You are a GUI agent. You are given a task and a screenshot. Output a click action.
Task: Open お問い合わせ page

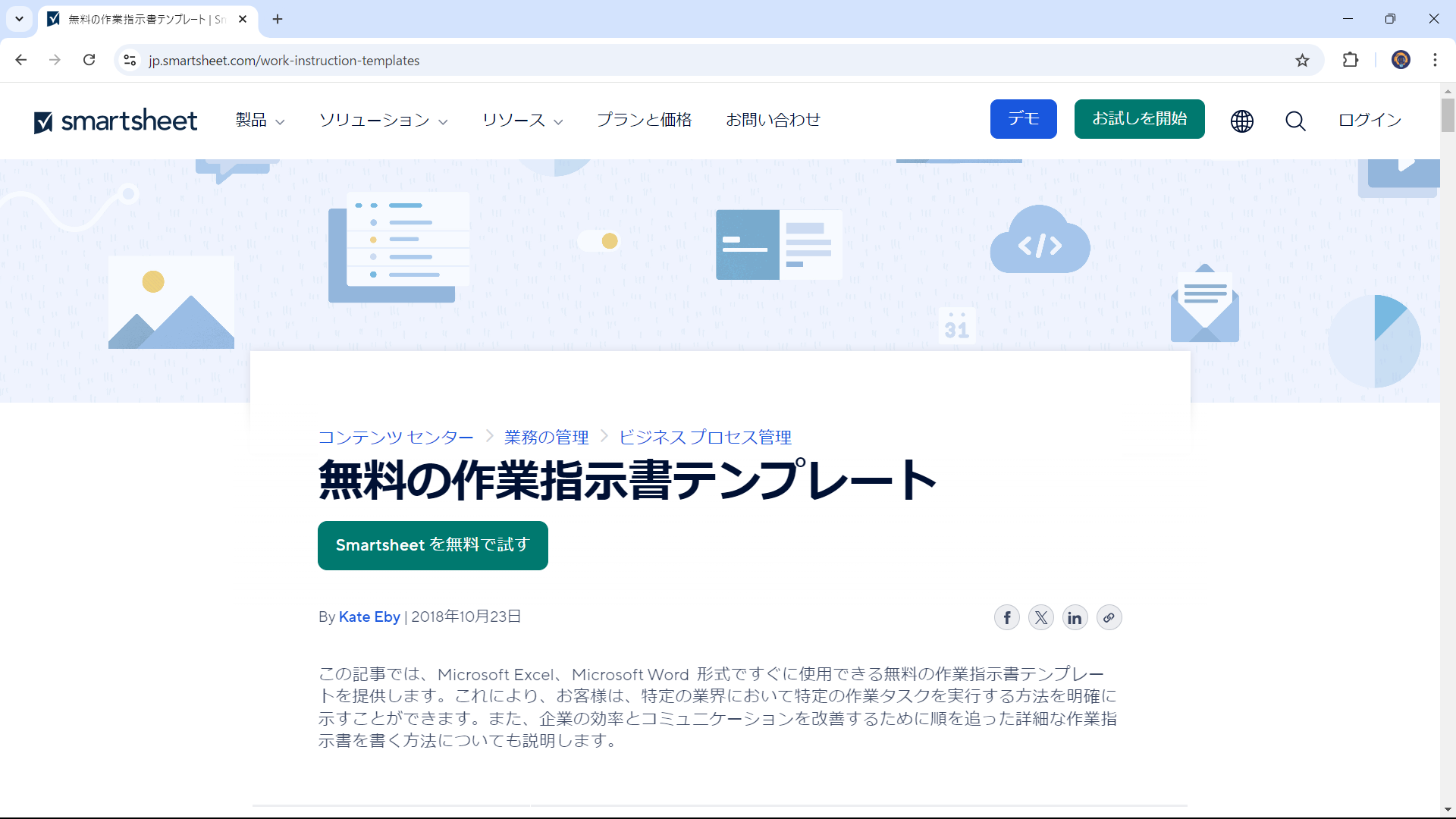tap(773, 120)
